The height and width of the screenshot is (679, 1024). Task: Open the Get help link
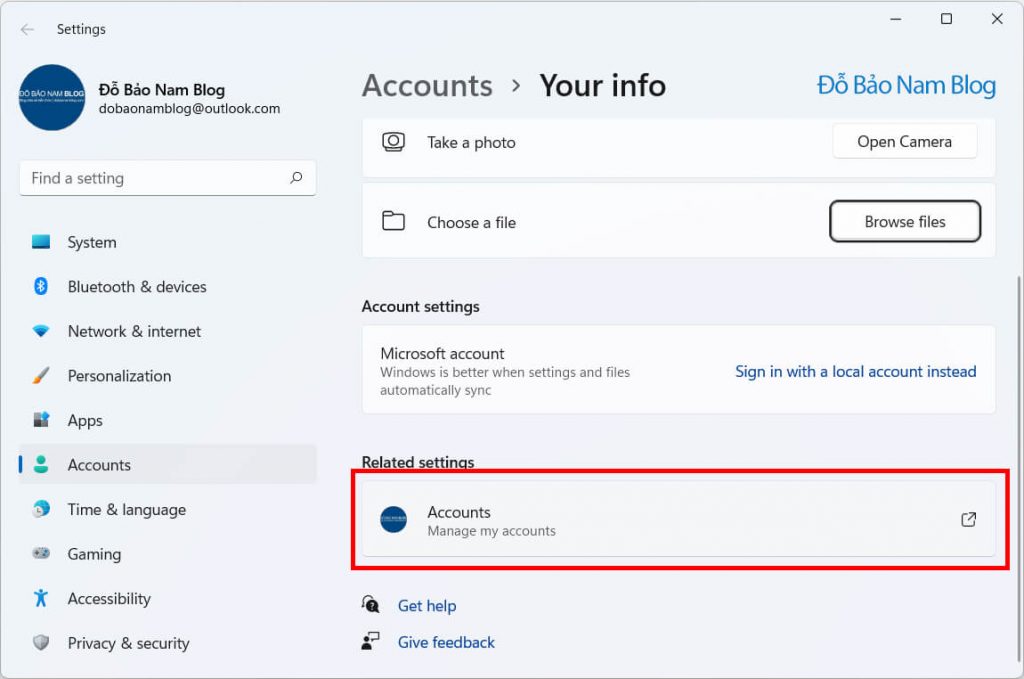click(427, 606)
